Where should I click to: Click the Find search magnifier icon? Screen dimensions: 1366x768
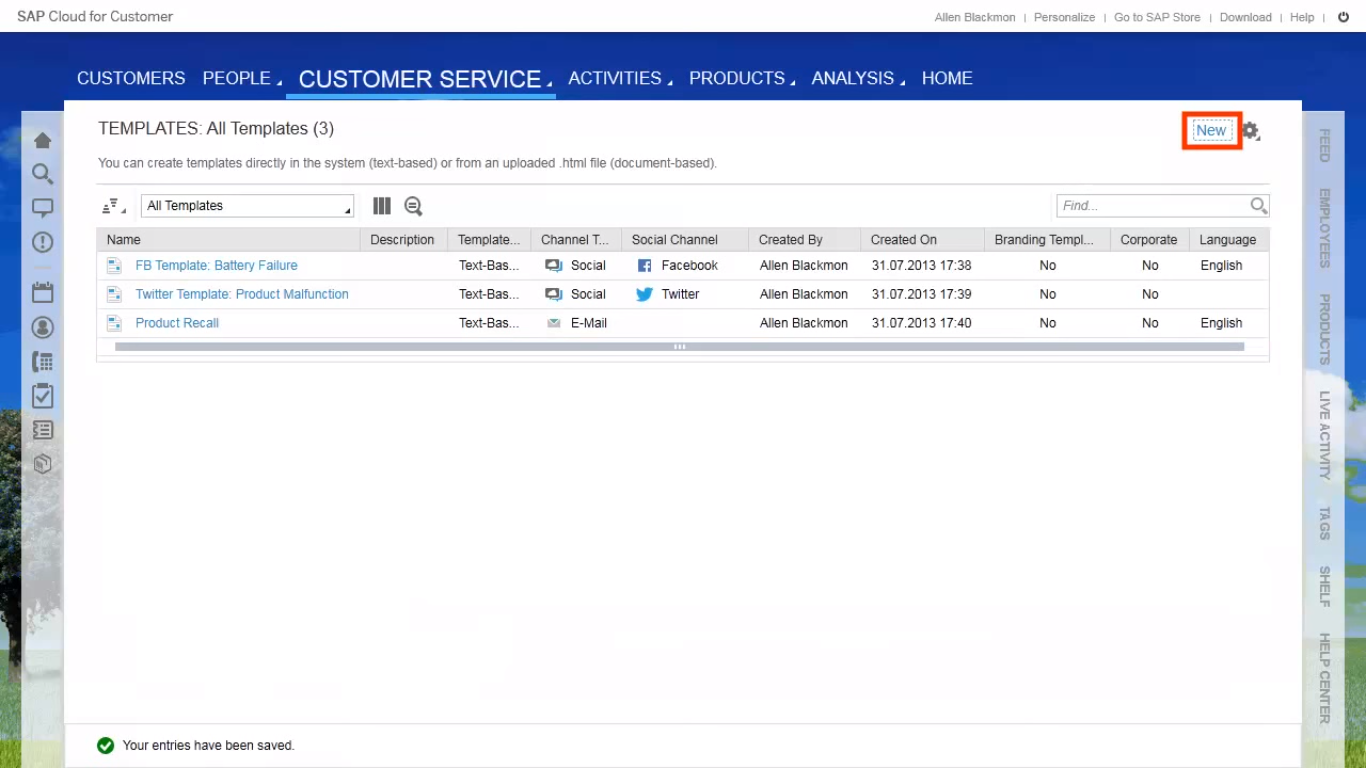tap(1259, 205)
